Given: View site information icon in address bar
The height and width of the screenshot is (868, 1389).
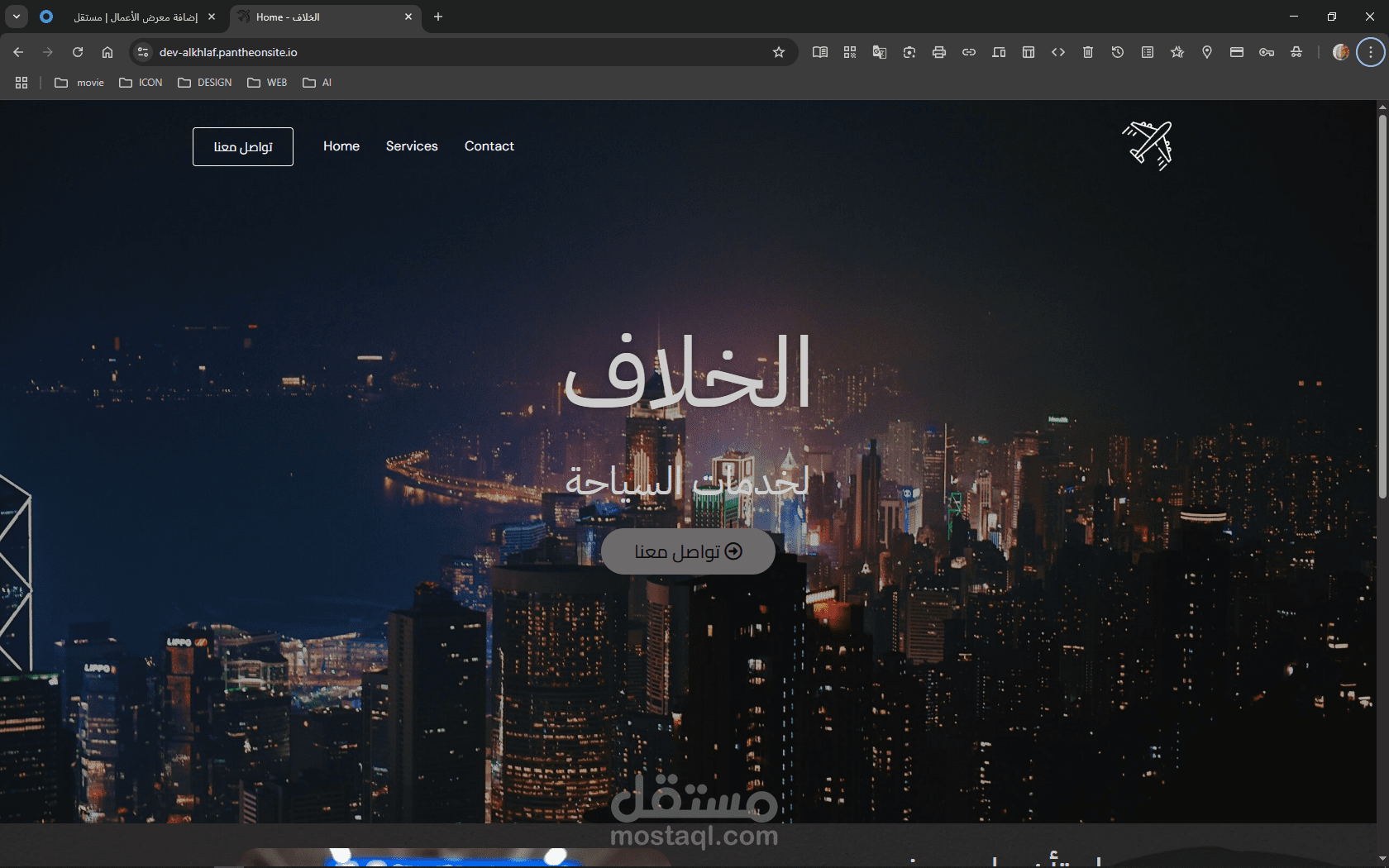Looking at the screenshot, I should (143, 52).
